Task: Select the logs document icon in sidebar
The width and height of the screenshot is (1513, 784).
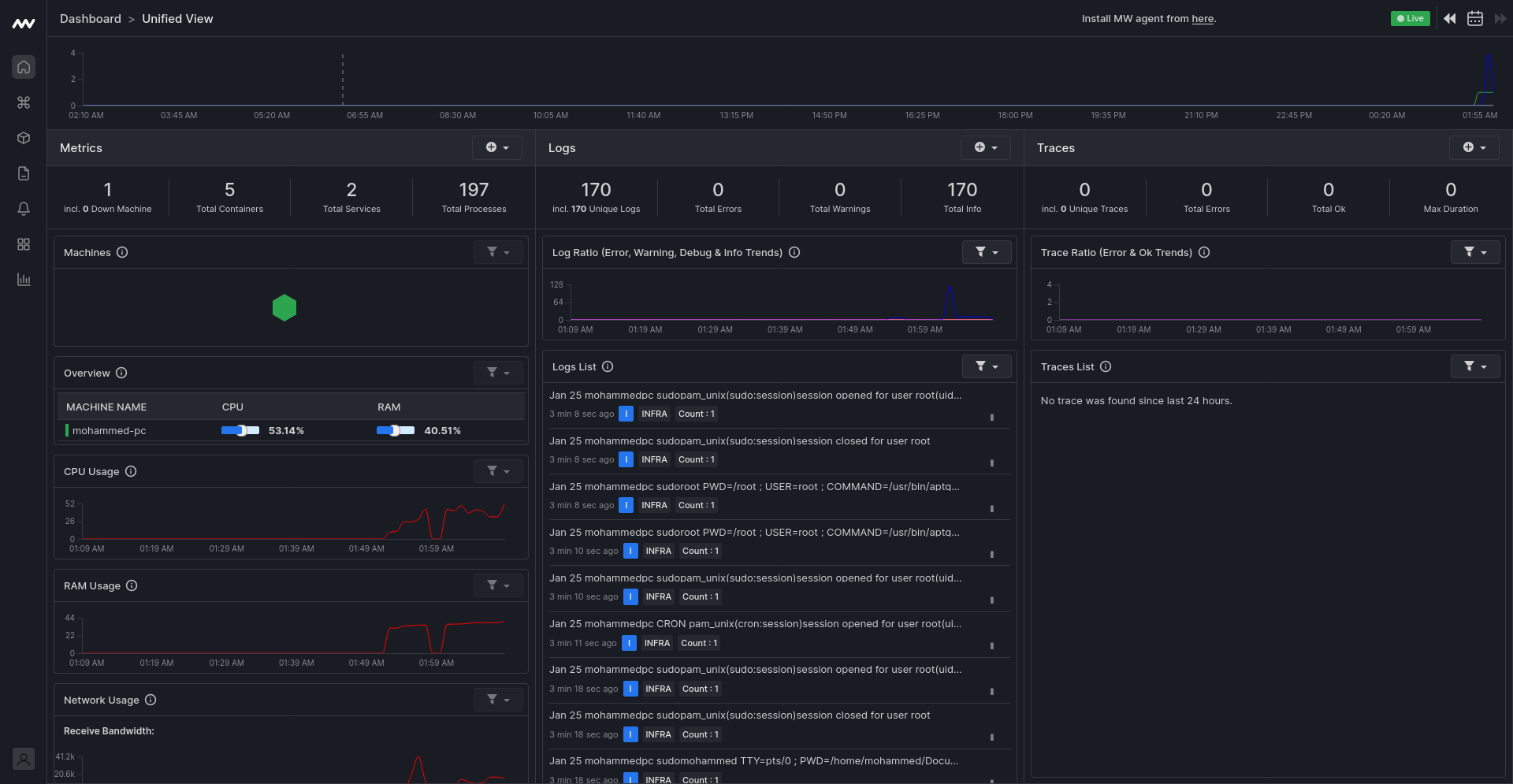Action: pyautogui.click(x=23, y=173)
